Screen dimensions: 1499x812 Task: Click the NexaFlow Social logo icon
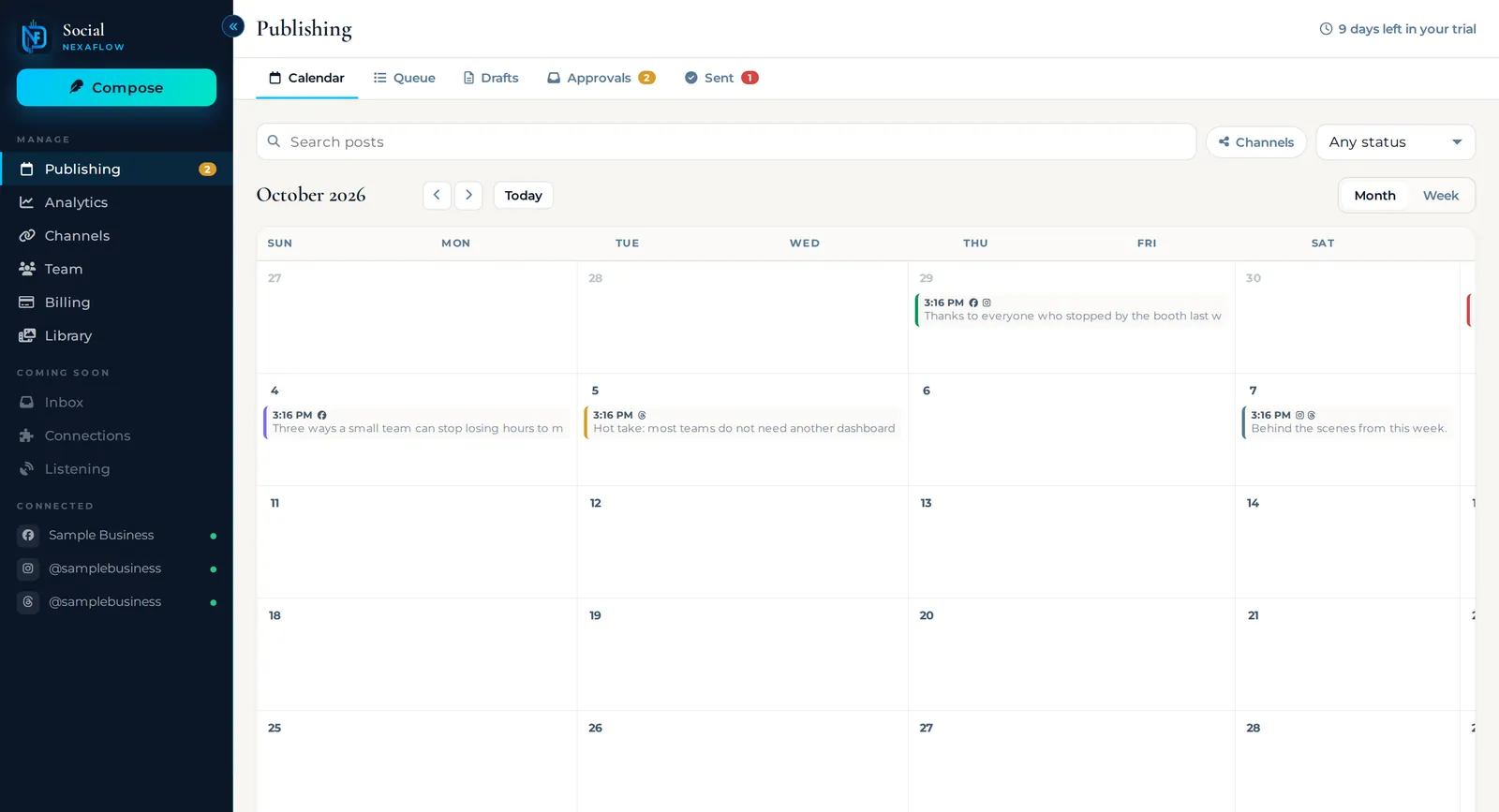35,37
